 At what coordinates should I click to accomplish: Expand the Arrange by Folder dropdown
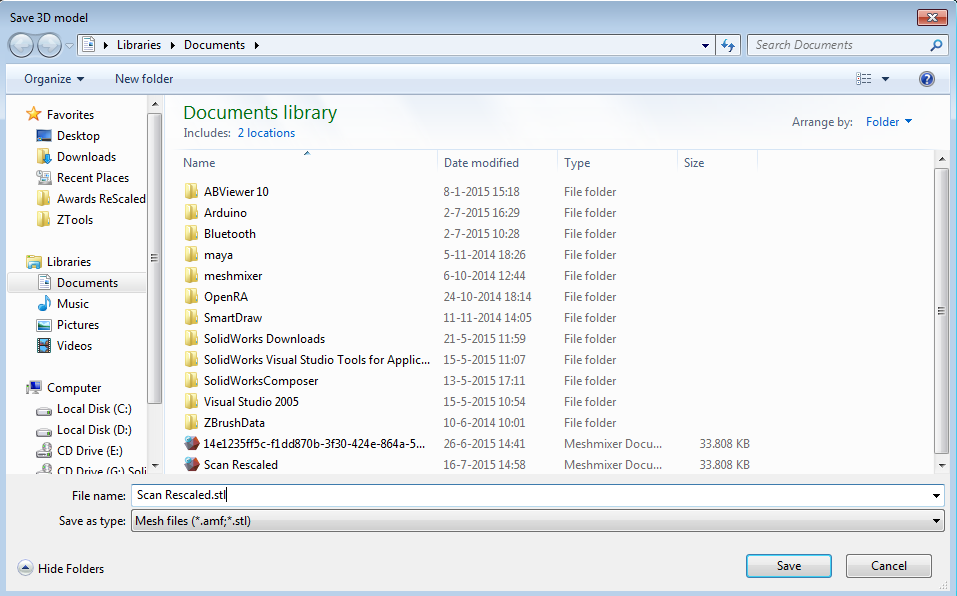pyautogui.click(x=888, y=122)
